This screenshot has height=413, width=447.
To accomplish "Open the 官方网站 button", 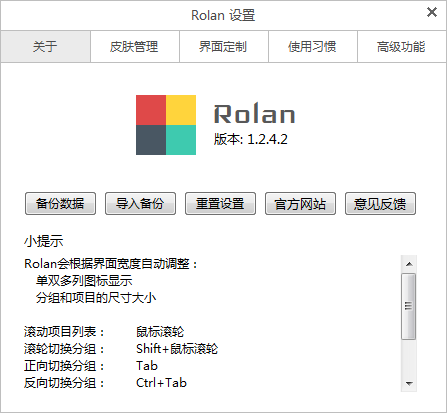I will [300, 203].
